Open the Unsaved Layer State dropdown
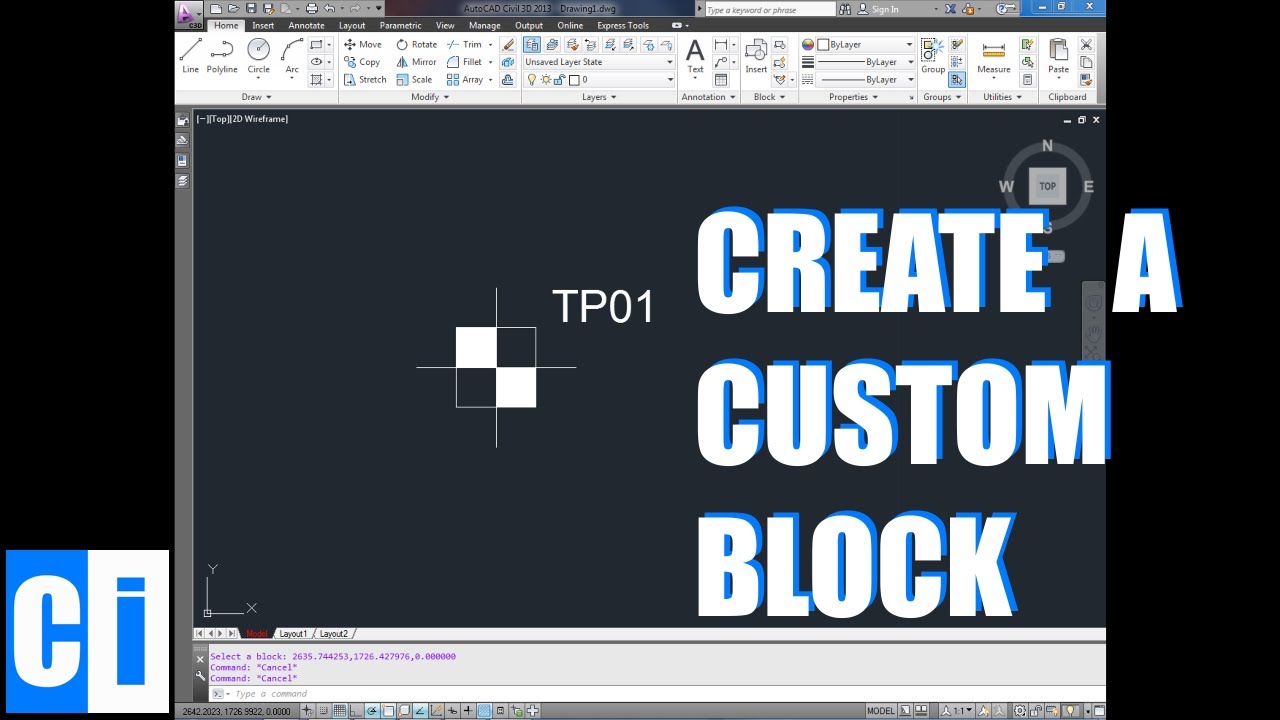This screenshot has width=1280, height=720. coord(599,62)
